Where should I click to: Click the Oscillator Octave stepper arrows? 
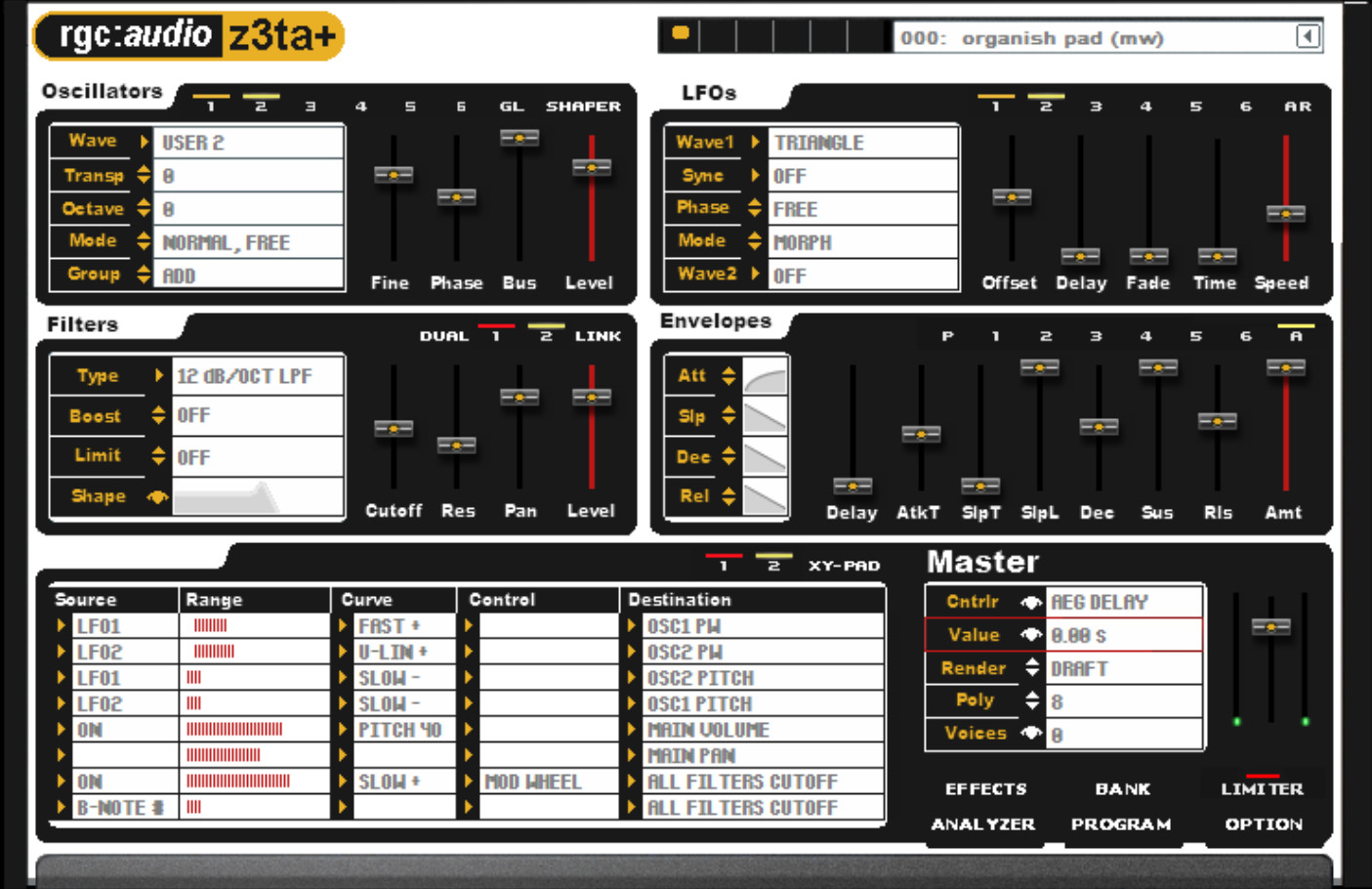click(144, 208)
